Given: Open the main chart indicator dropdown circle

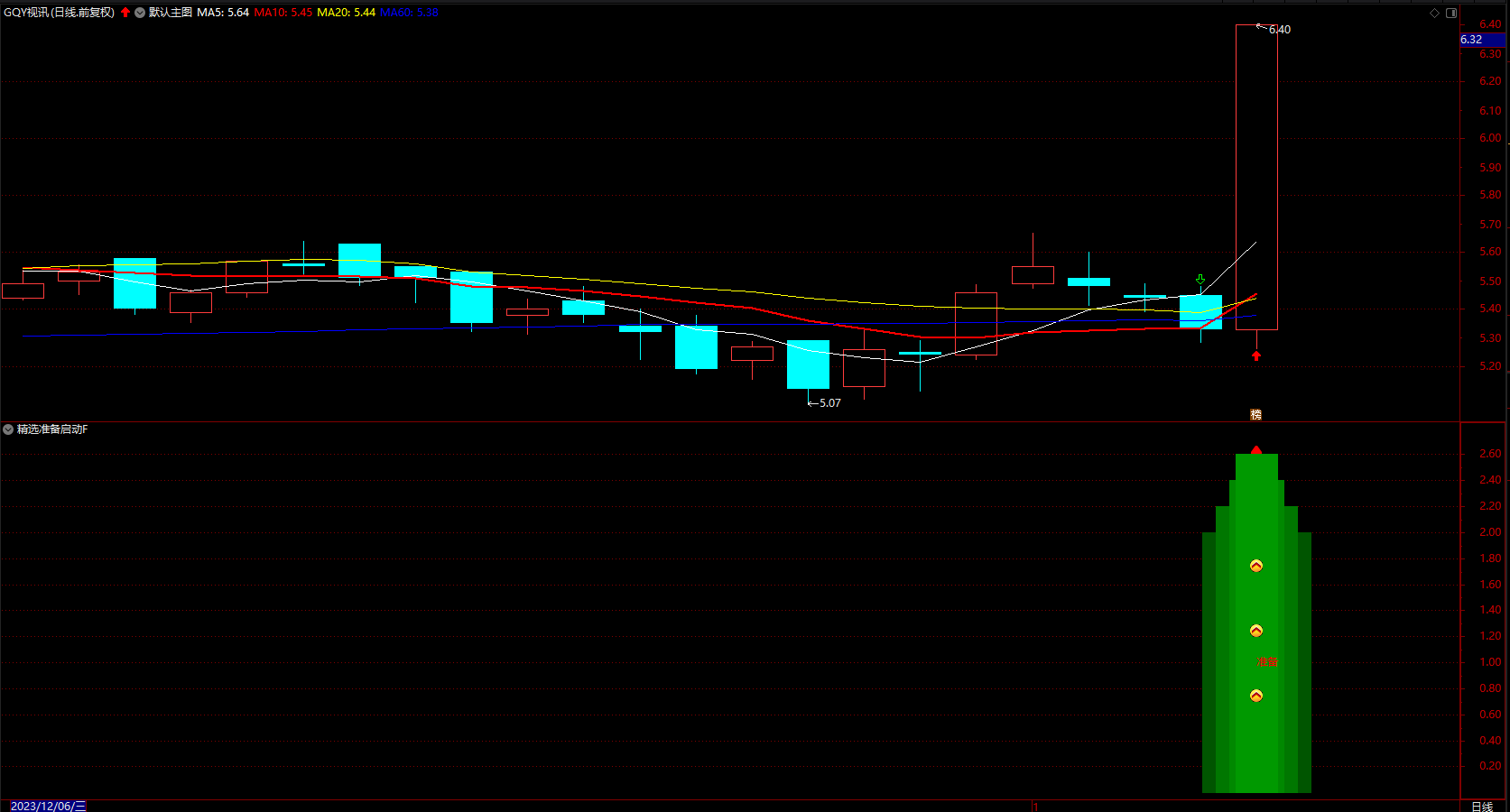Looking at the screenshot, I should (x=140, y=13).
